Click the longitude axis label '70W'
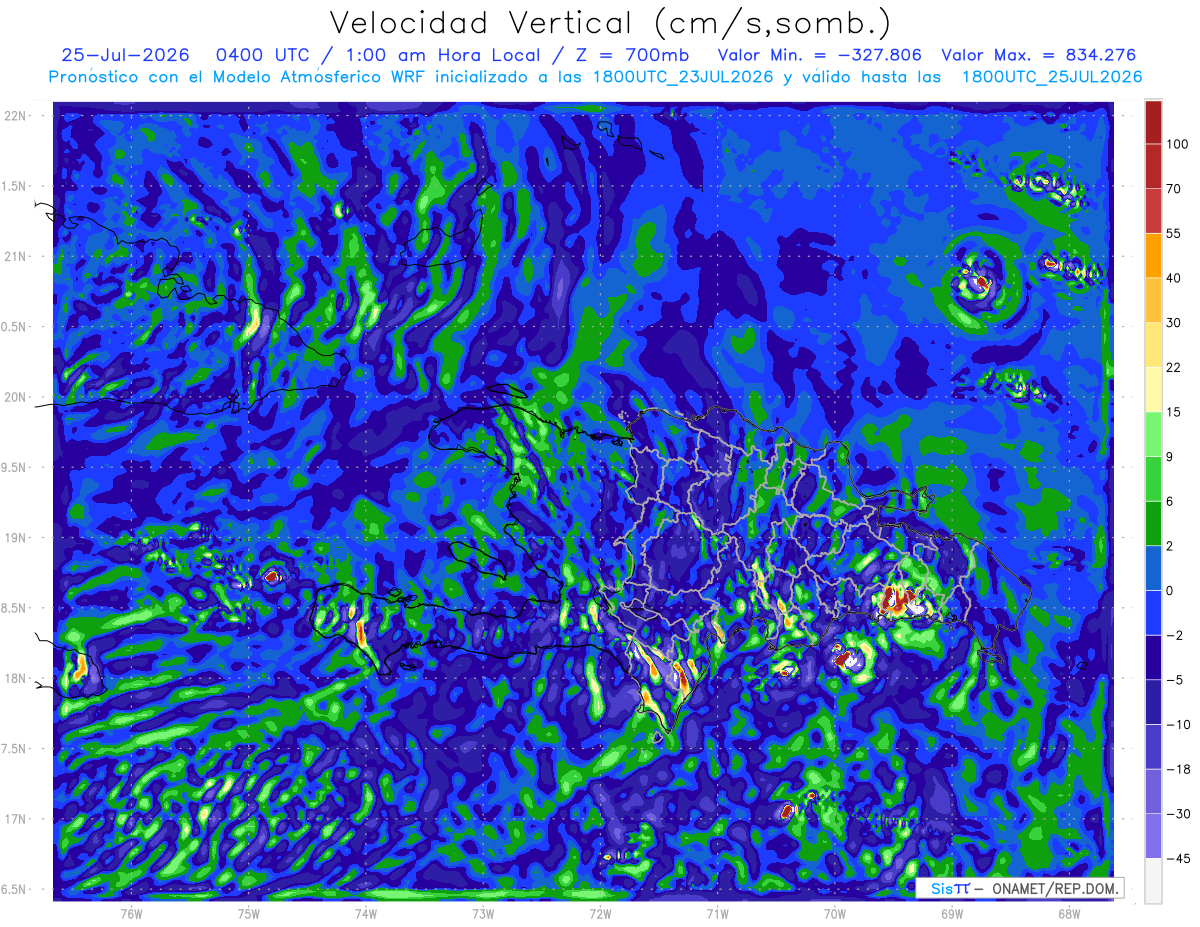Image resolution: width=1200 pixels, height=927 pixels. click(x=835, y=913)
